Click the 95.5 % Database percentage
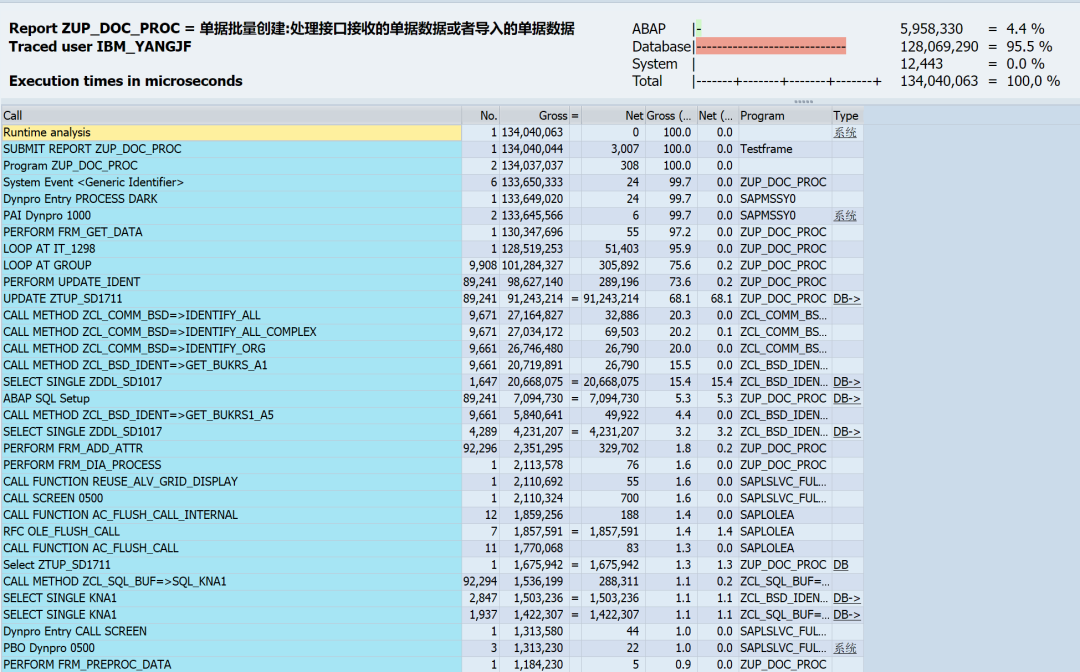Viewport: 1080px width, 672px height. point(1029,47)
